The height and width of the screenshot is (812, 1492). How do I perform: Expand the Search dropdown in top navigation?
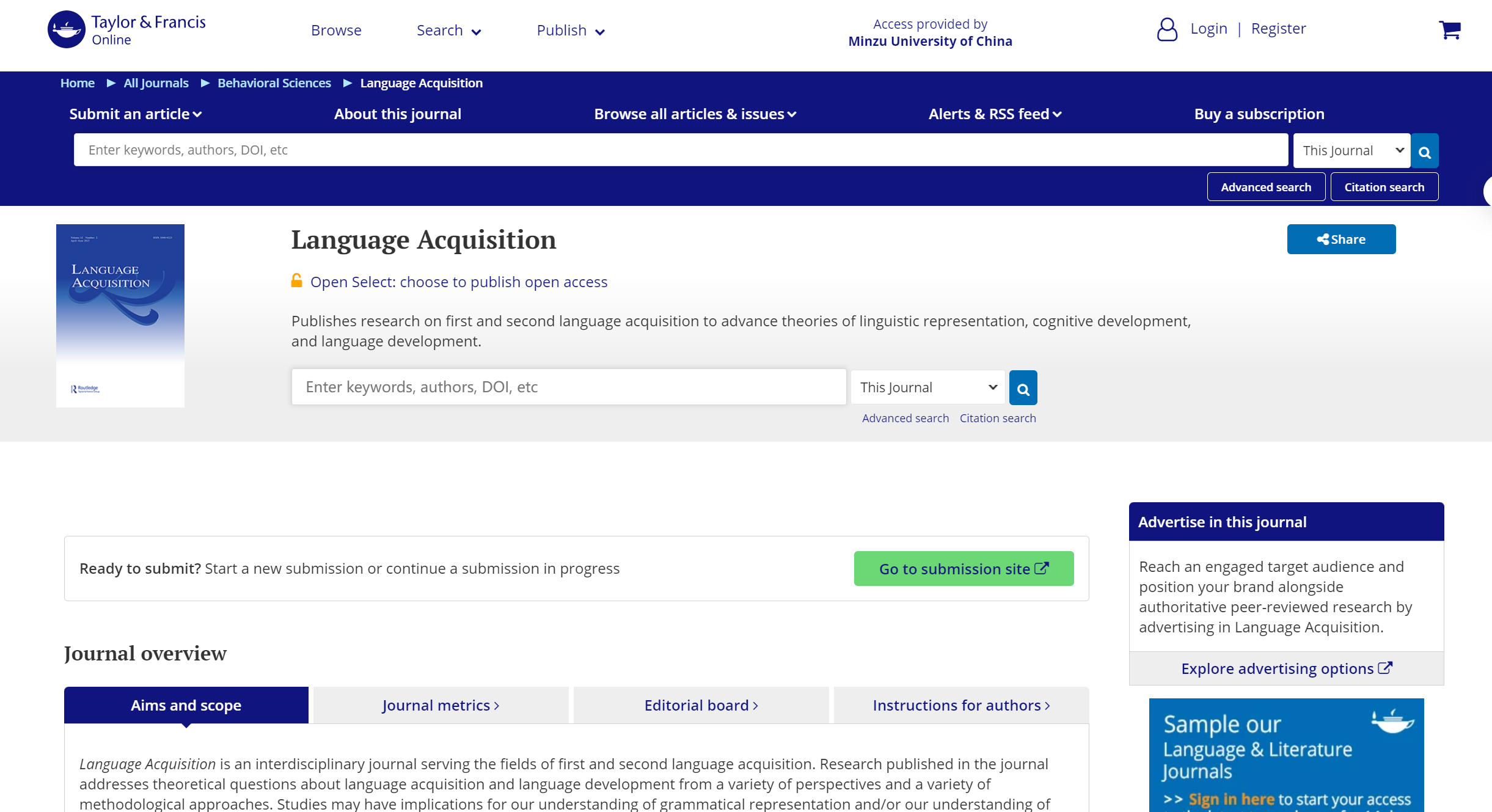(x=449, y=30)
